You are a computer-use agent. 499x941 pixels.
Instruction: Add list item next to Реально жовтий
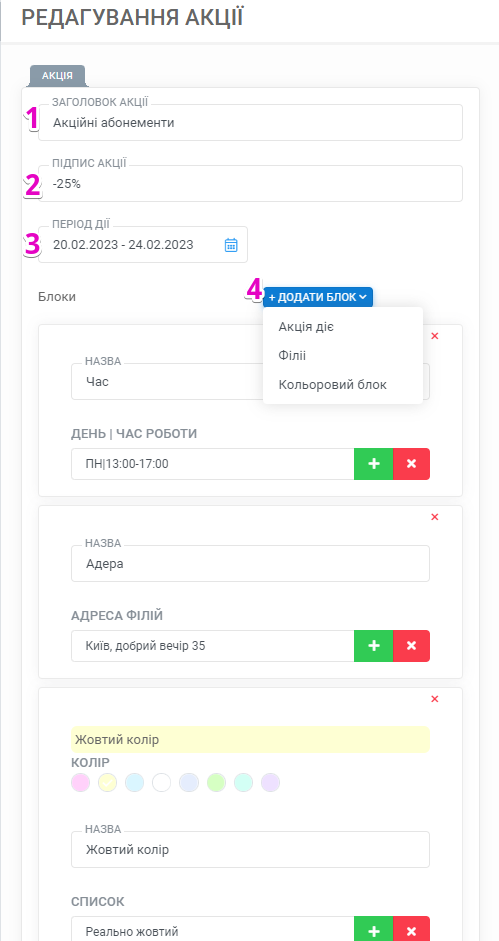pyautogui.click(x=373, y=930)
